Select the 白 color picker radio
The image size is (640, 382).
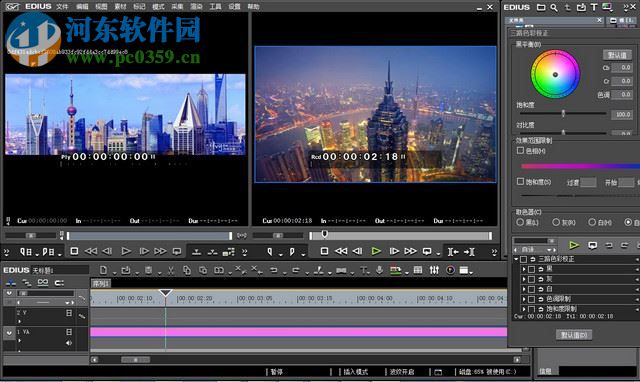click(592, 222)
